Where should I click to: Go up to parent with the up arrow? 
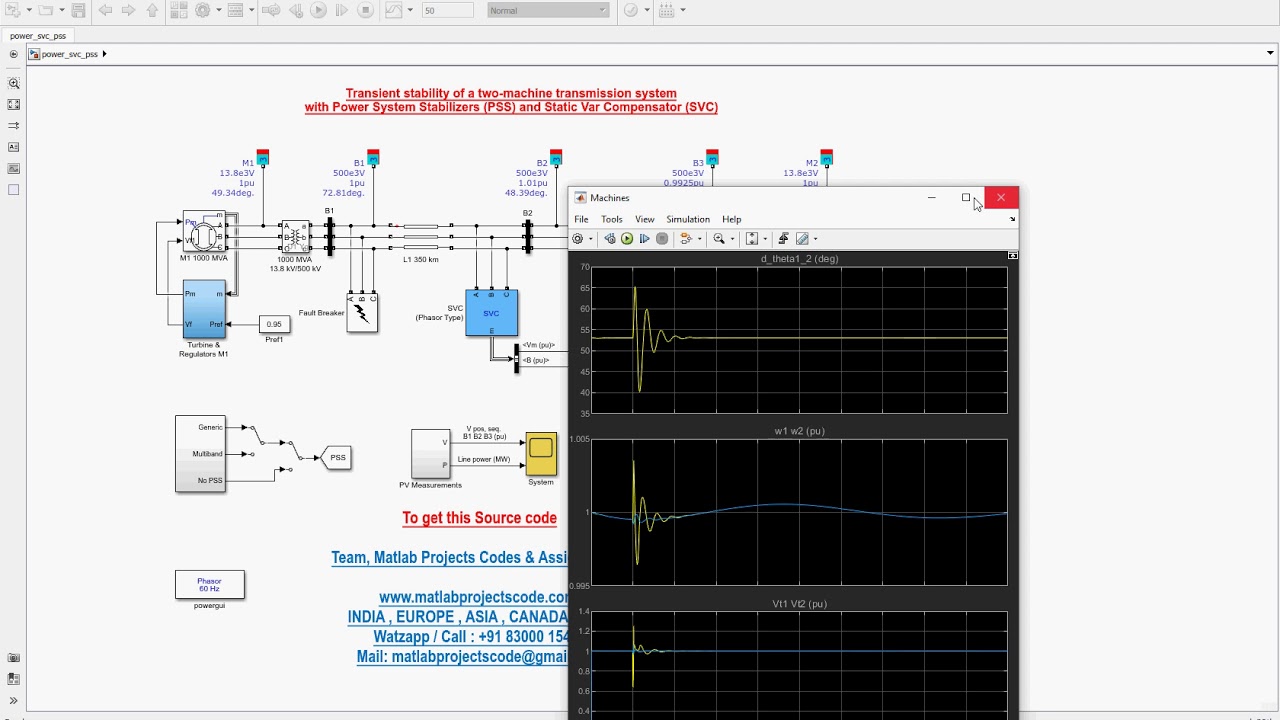coord(152,10)
